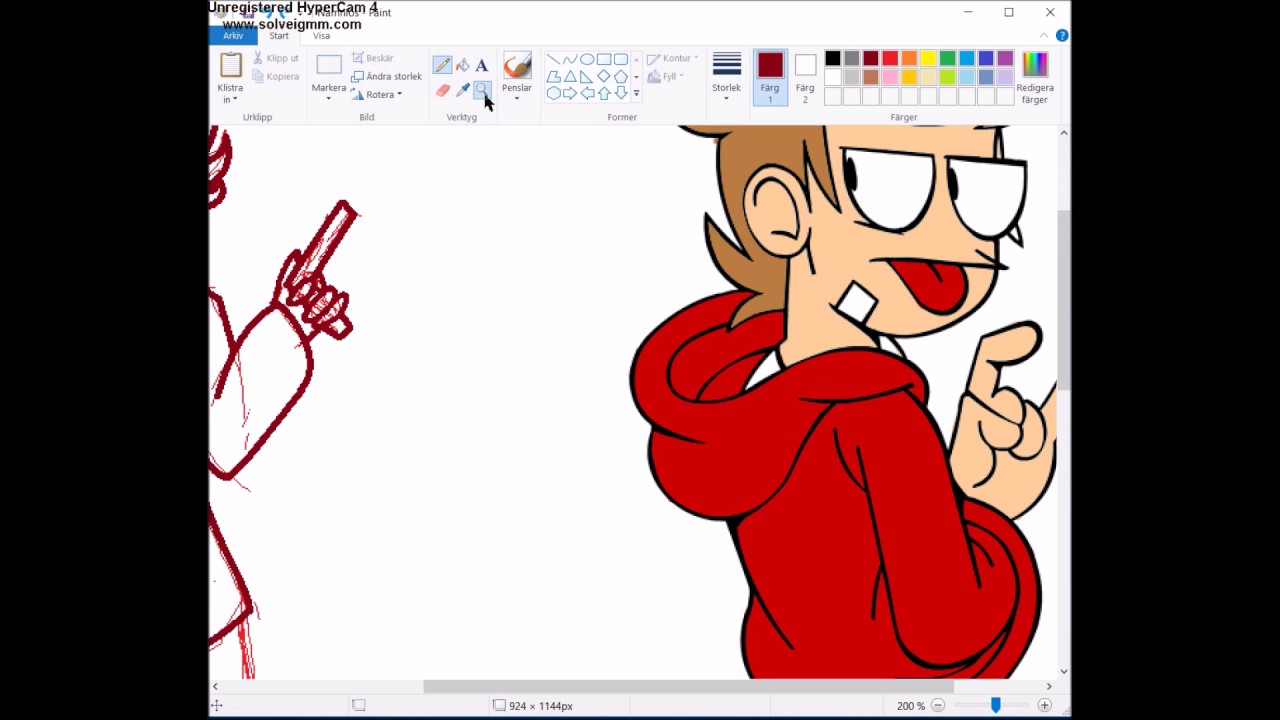Choose the Hexagon shape
The image size is (1280, 720).
(553, 93)
